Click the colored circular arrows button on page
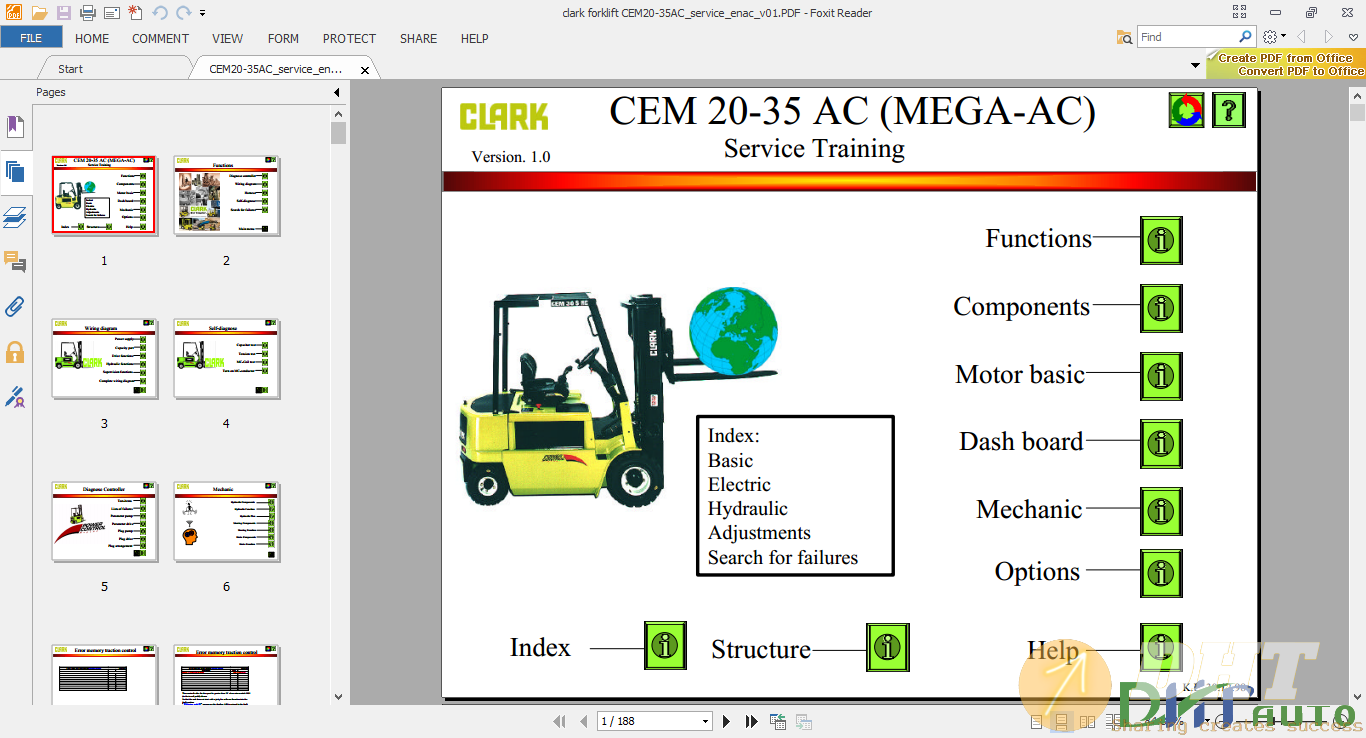Viewport: 1366px width, 738px height. pyautogui.click(x=1187, y=110)
